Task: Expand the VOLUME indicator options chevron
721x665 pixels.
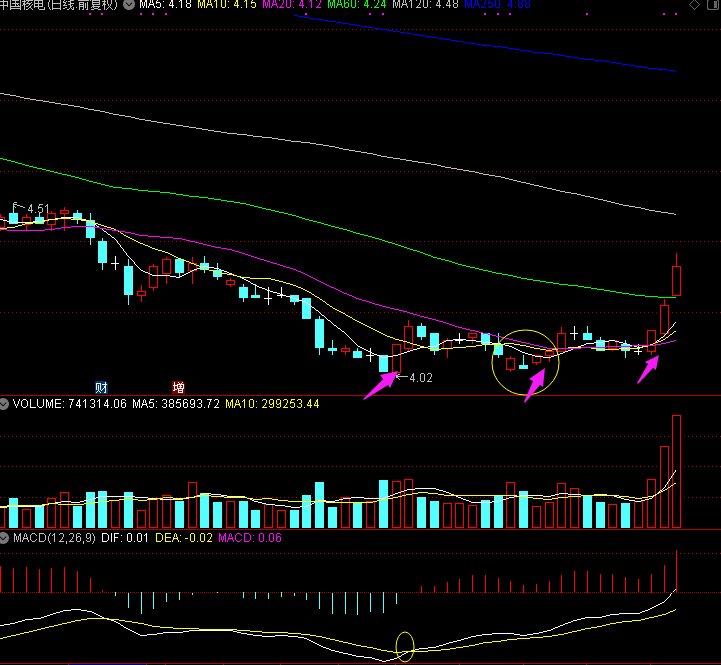Action: 4,404
